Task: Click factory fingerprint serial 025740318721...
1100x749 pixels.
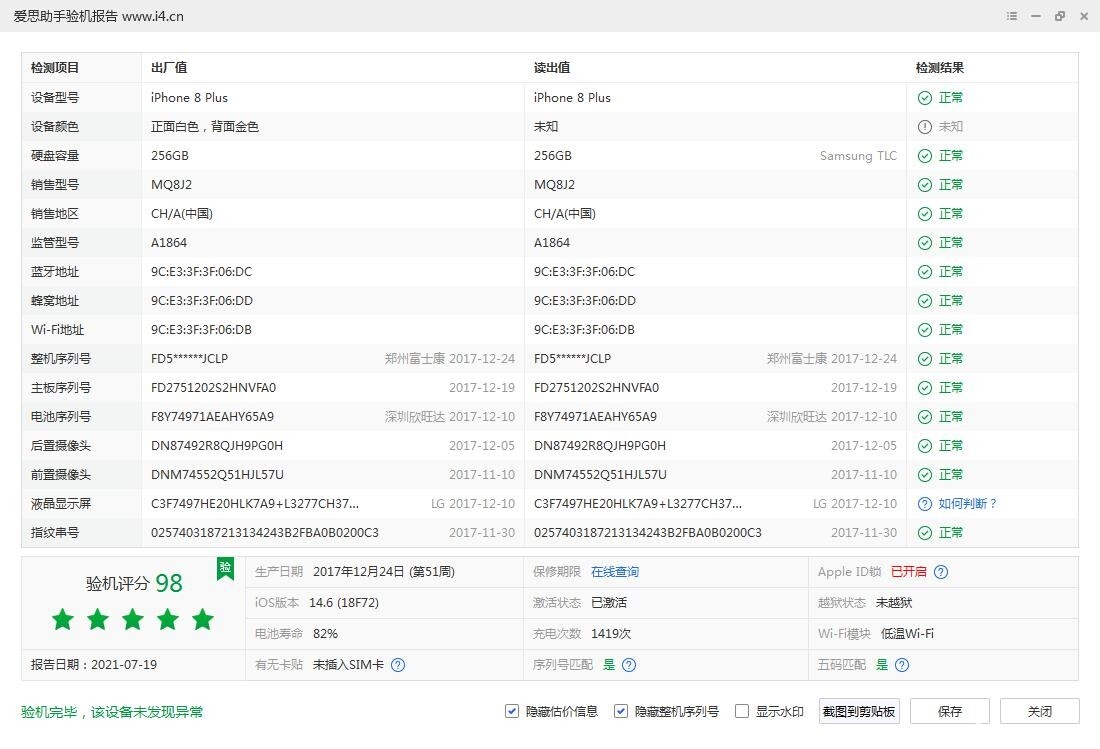Action: [264, 532]
